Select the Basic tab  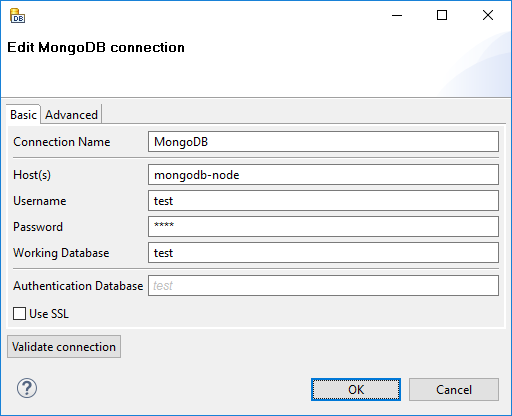point(23,115)
